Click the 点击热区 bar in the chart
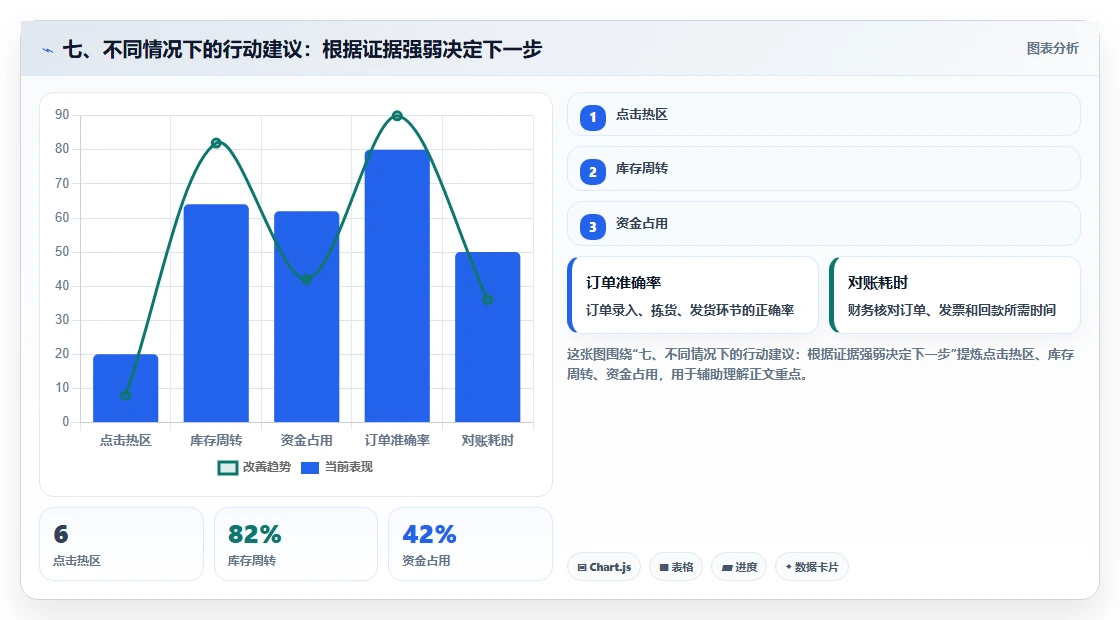Screen dimensions: 1120x620 coord(126,388)
